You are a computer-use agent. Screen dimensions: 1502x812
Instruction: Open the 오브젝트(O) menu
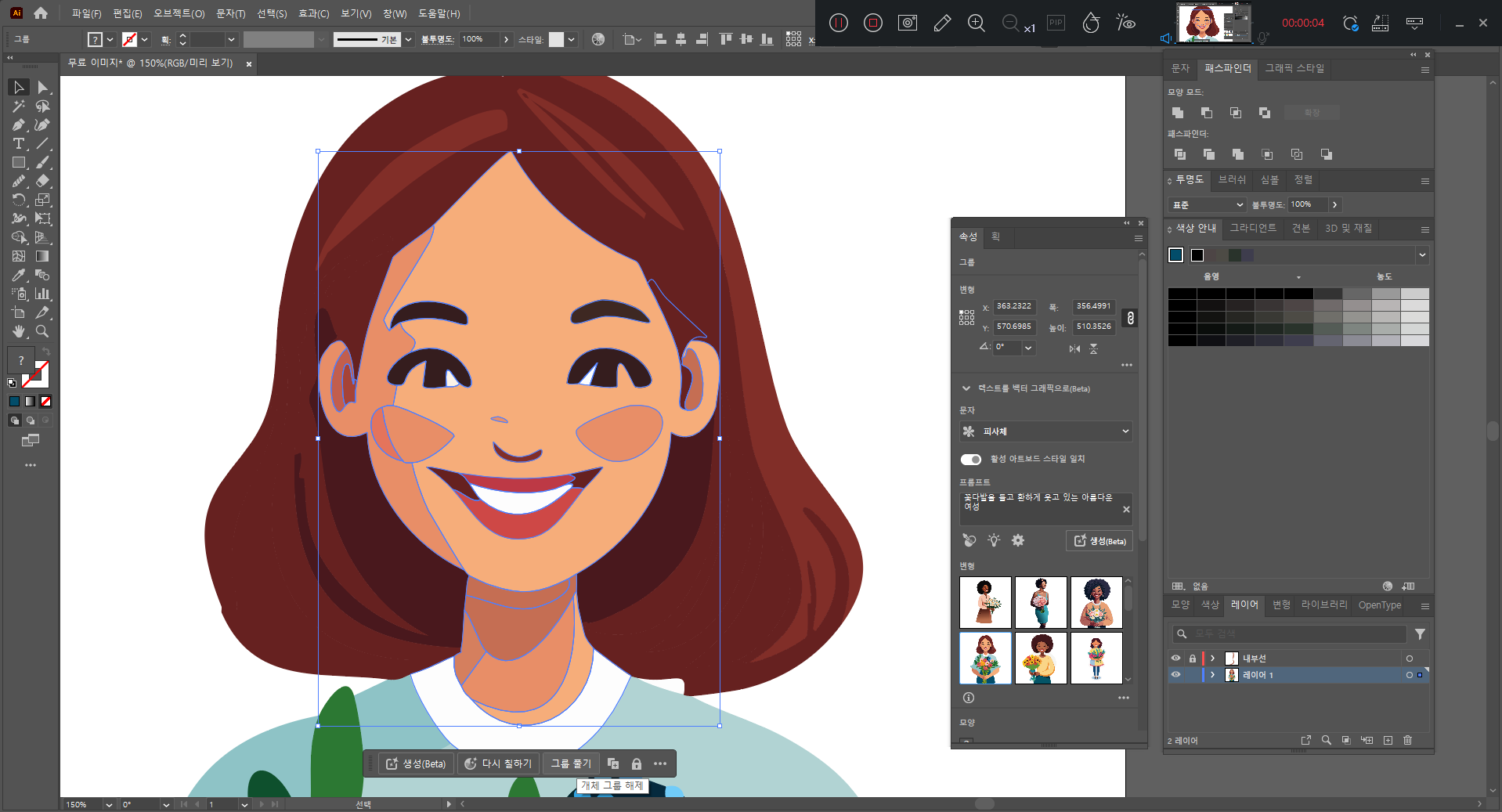(179, 13)
